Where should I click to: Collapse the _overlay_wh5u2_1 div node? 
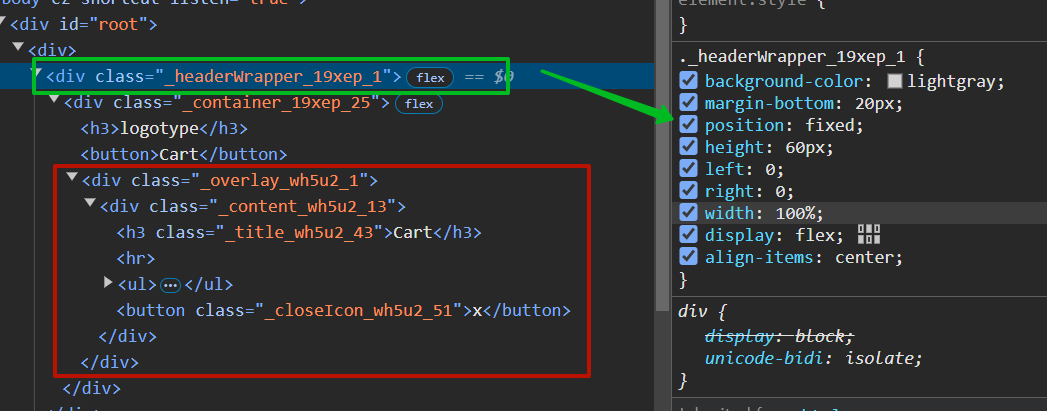(72, 178)
